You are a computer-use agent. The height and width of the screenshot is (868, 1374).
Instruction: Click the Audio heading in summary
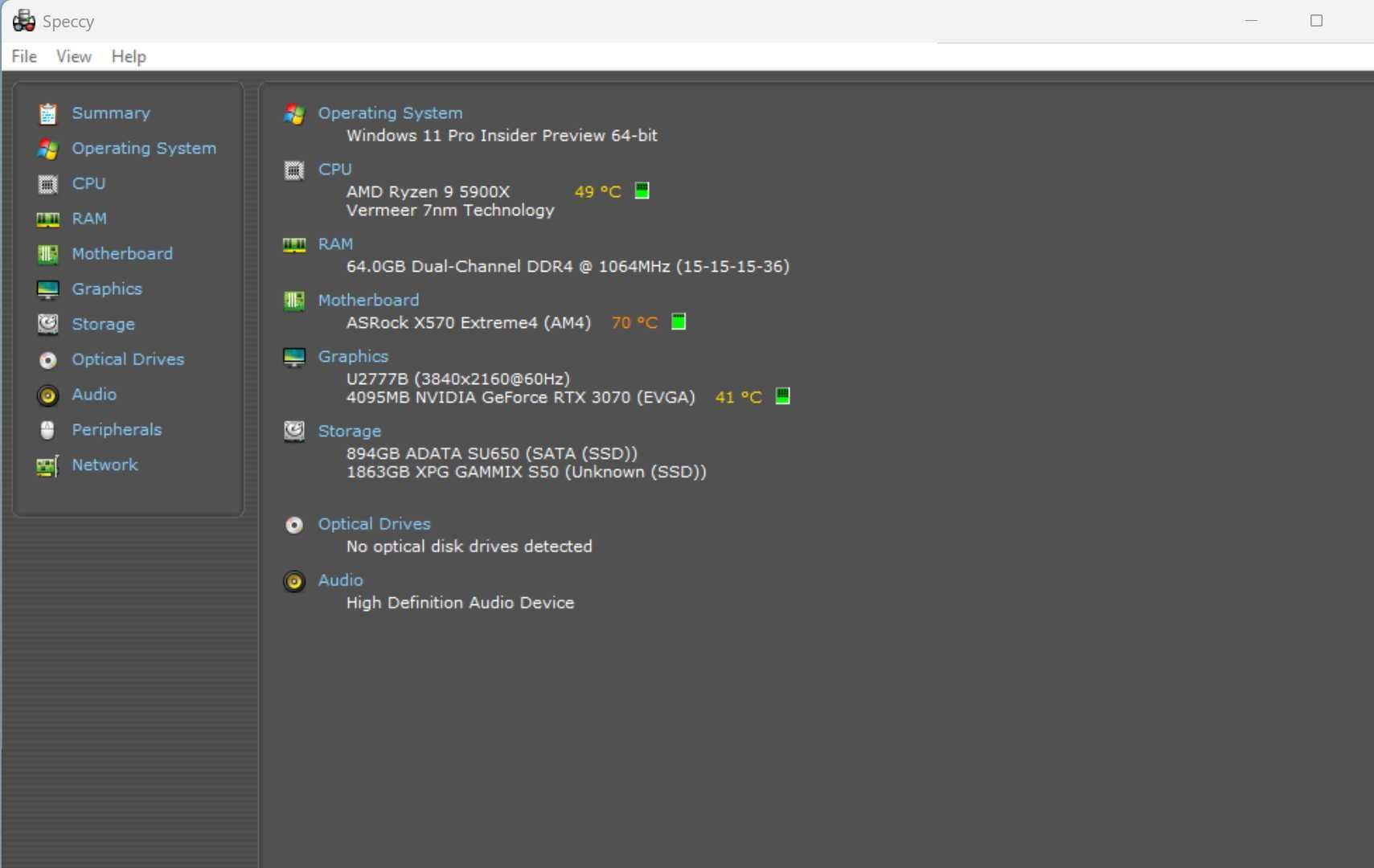[x=340, y=580]
